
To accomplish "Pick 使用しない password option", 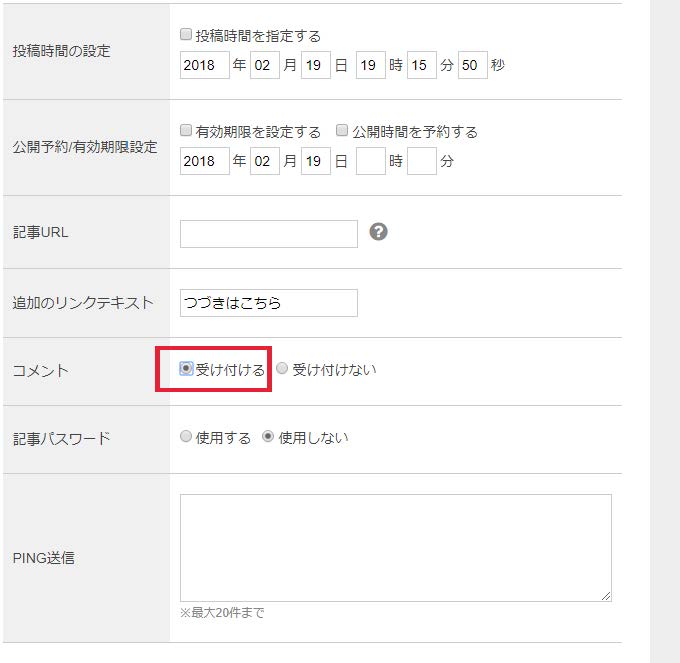I will pyautogui.click(x=268, y=437).
